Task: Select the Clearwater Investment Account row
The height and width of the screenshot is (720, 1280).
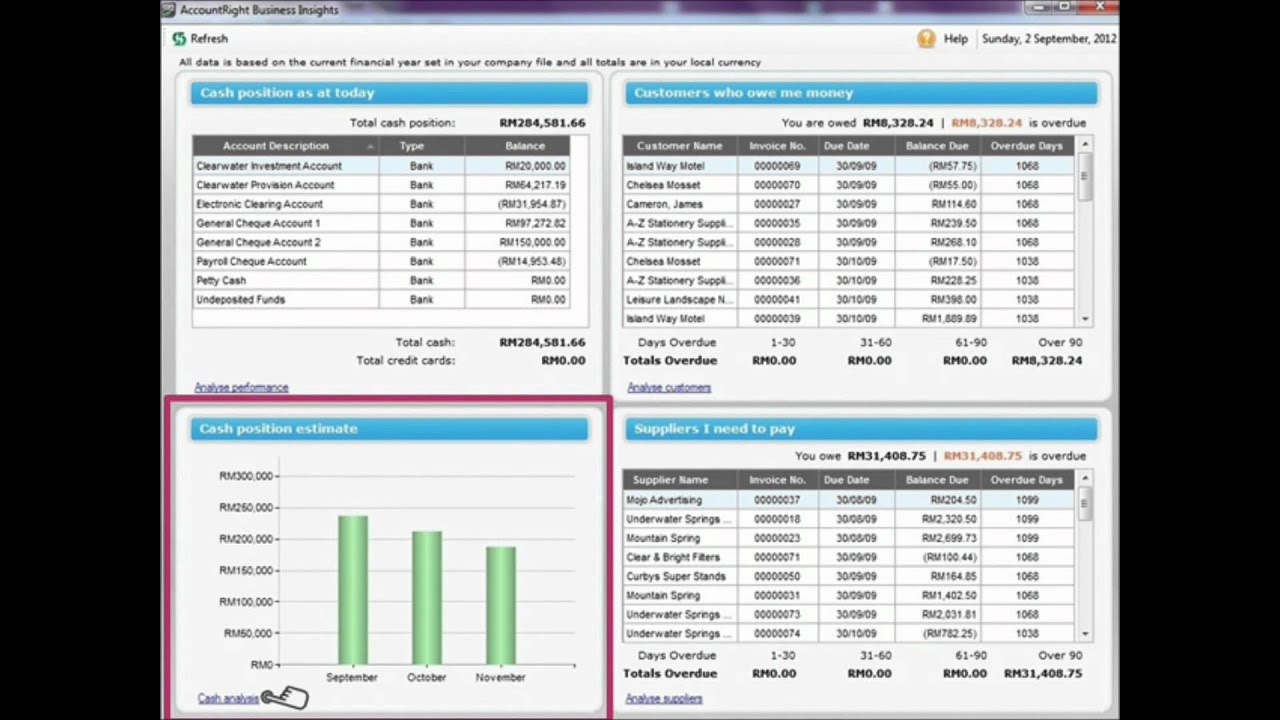Action: [381, 166]
